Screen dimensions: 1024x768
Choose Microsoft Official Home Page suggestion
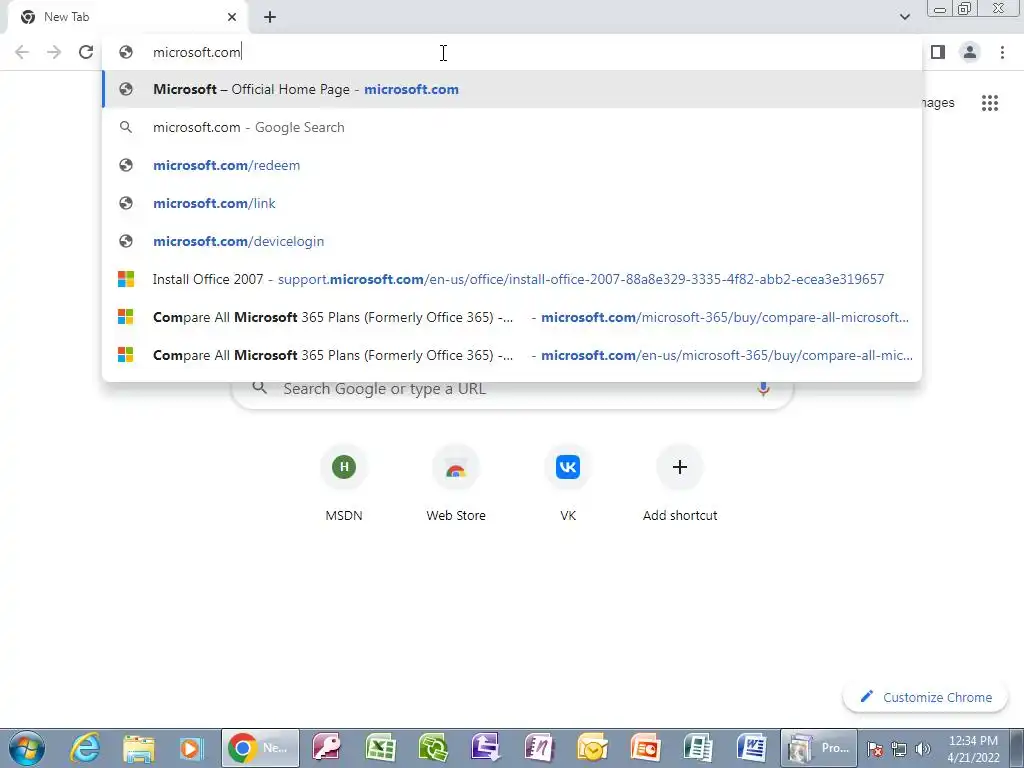point(511,89)
